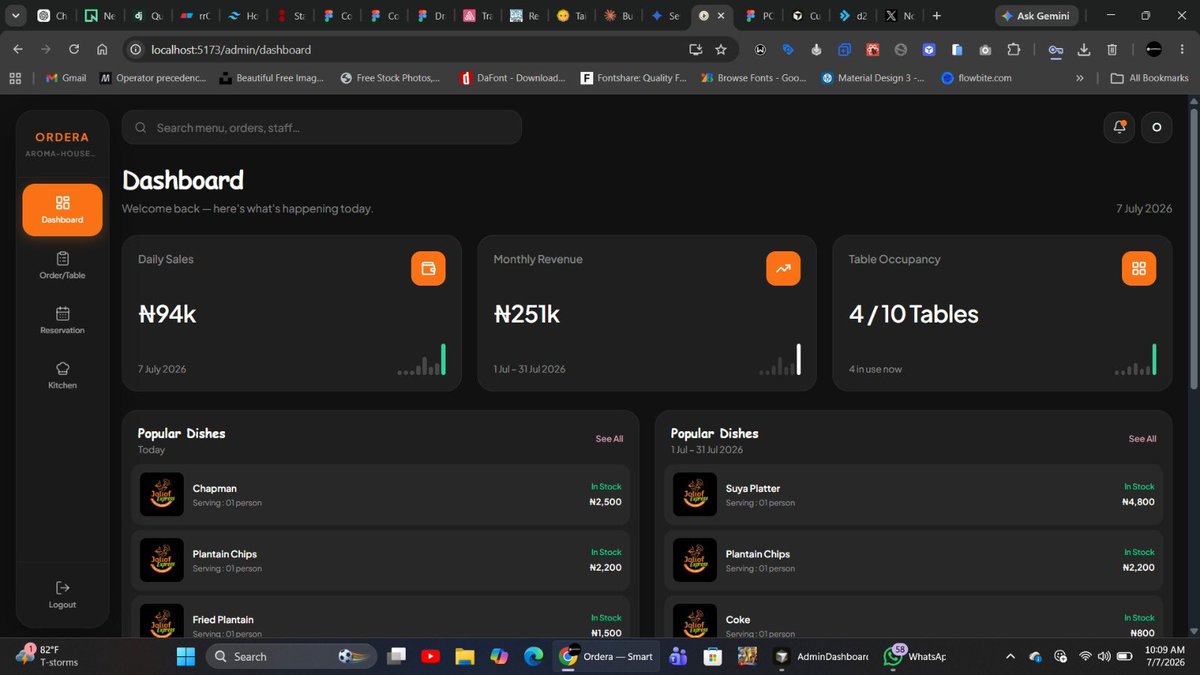This screenshot has width=1200, height=675.
Task: Open the Kitchen sidebar section
Action: point(62,375)
